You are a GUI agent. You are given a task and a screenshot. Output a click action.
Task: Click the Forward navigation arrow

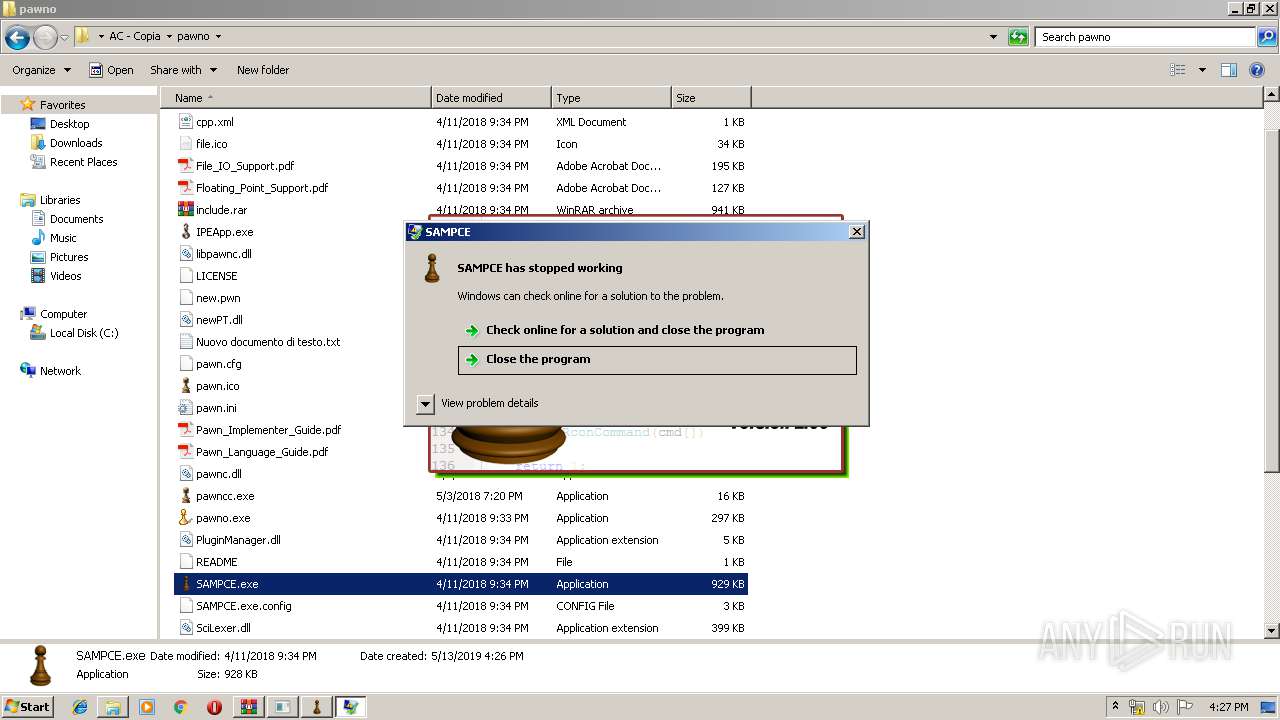(45, 38)
